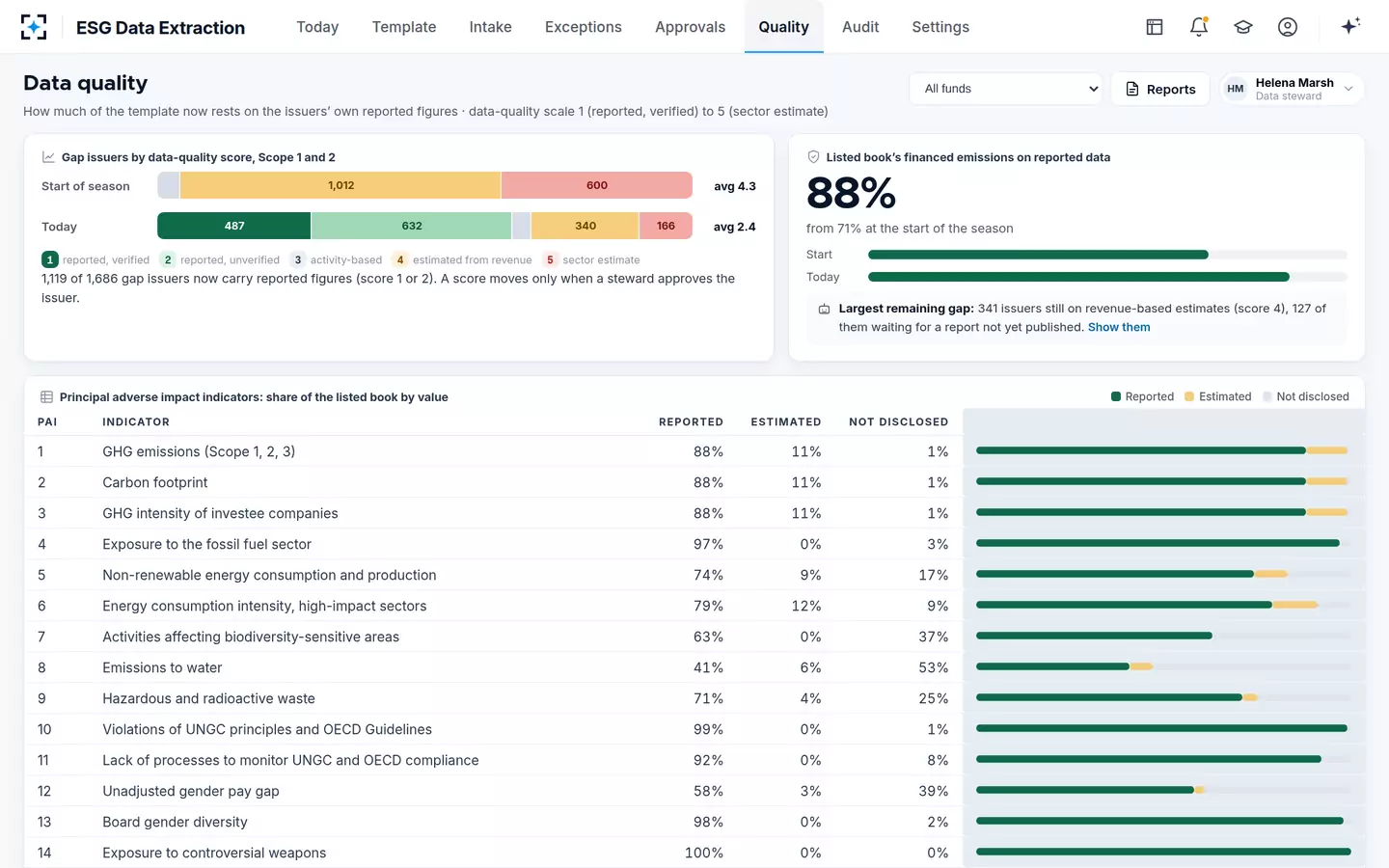The height and width of the screenshot is (868, 1389).
Task: Open the Intake tab
Action: tap(490, 27)
